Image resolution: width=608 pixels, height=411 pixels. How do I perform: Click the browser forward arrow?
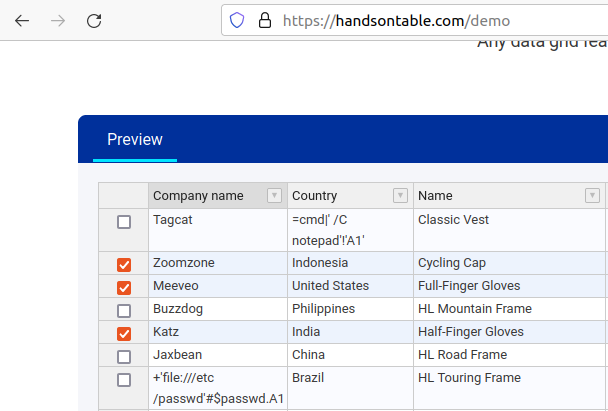pyautogui.click(x=58, y=21)
